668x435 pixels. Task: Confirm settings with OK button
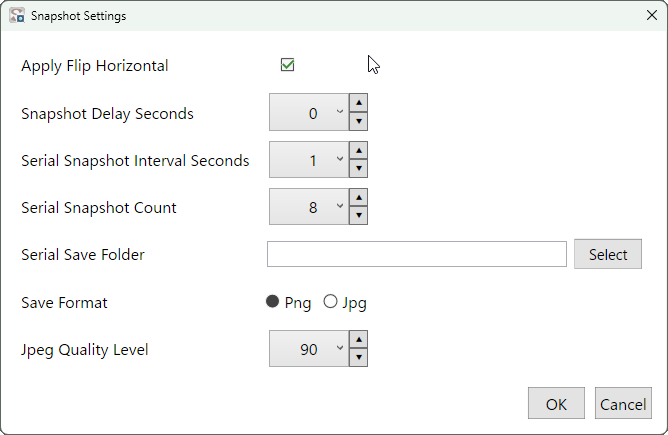tap(556, 403)
